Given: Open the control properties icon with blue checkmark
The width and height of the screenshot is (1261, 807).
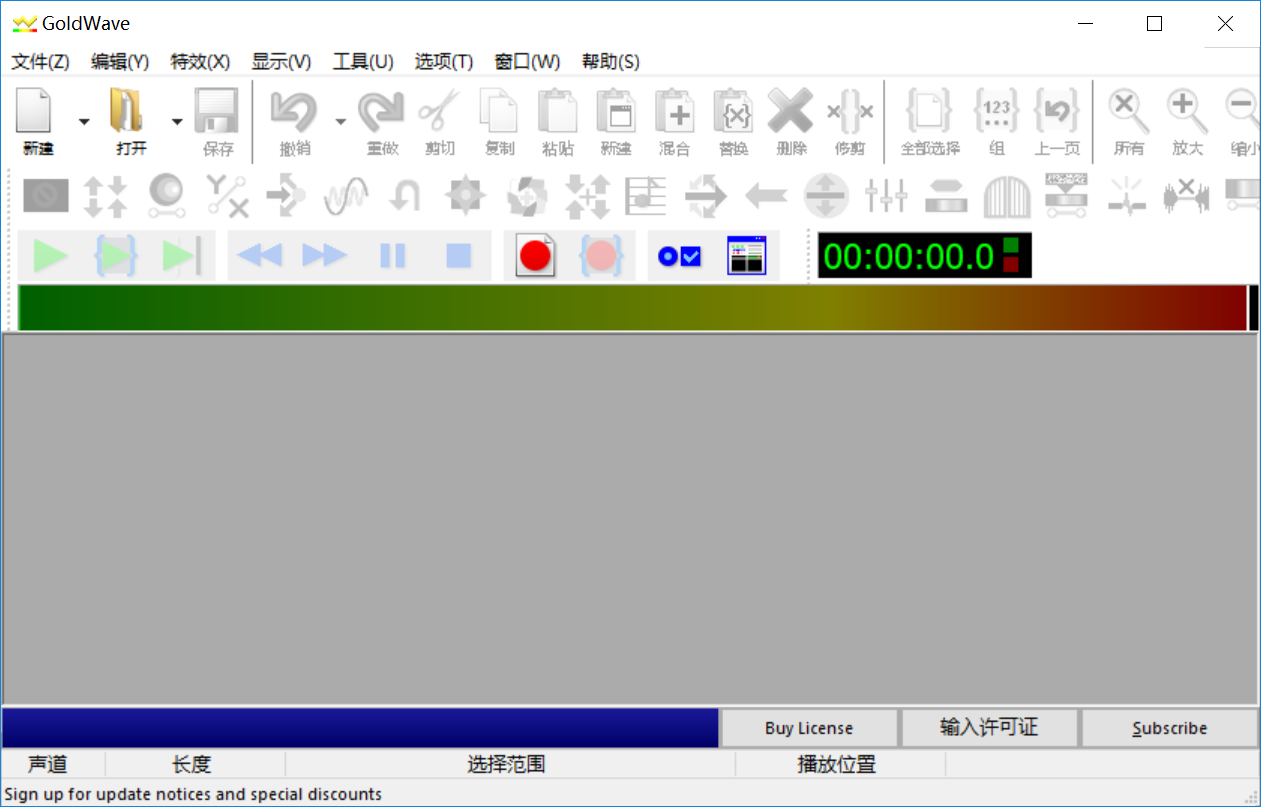Looking at the screenshot, I should [679, 257].
